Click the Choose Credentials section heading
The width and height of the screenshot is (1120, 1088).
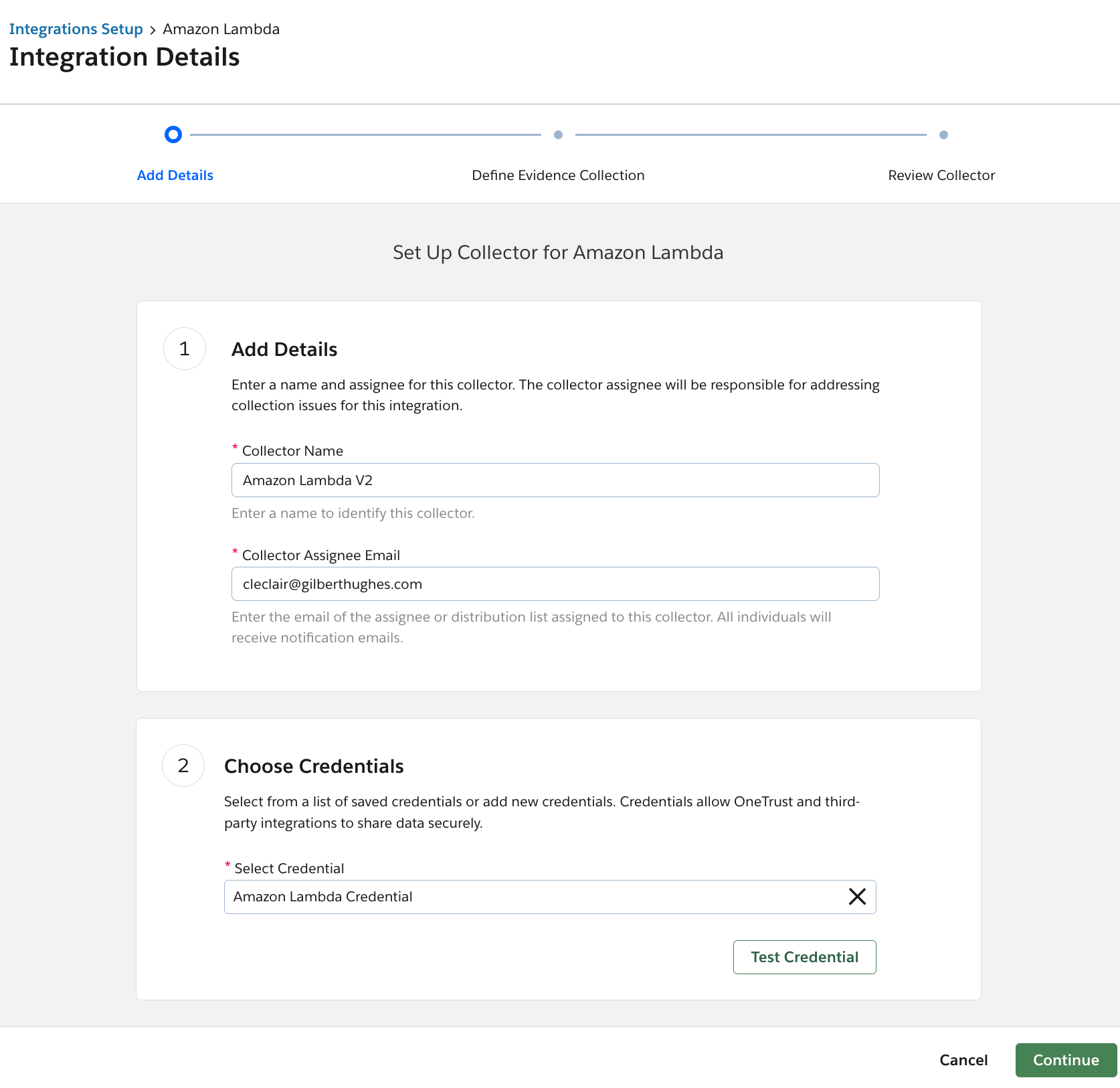point(314,766)
